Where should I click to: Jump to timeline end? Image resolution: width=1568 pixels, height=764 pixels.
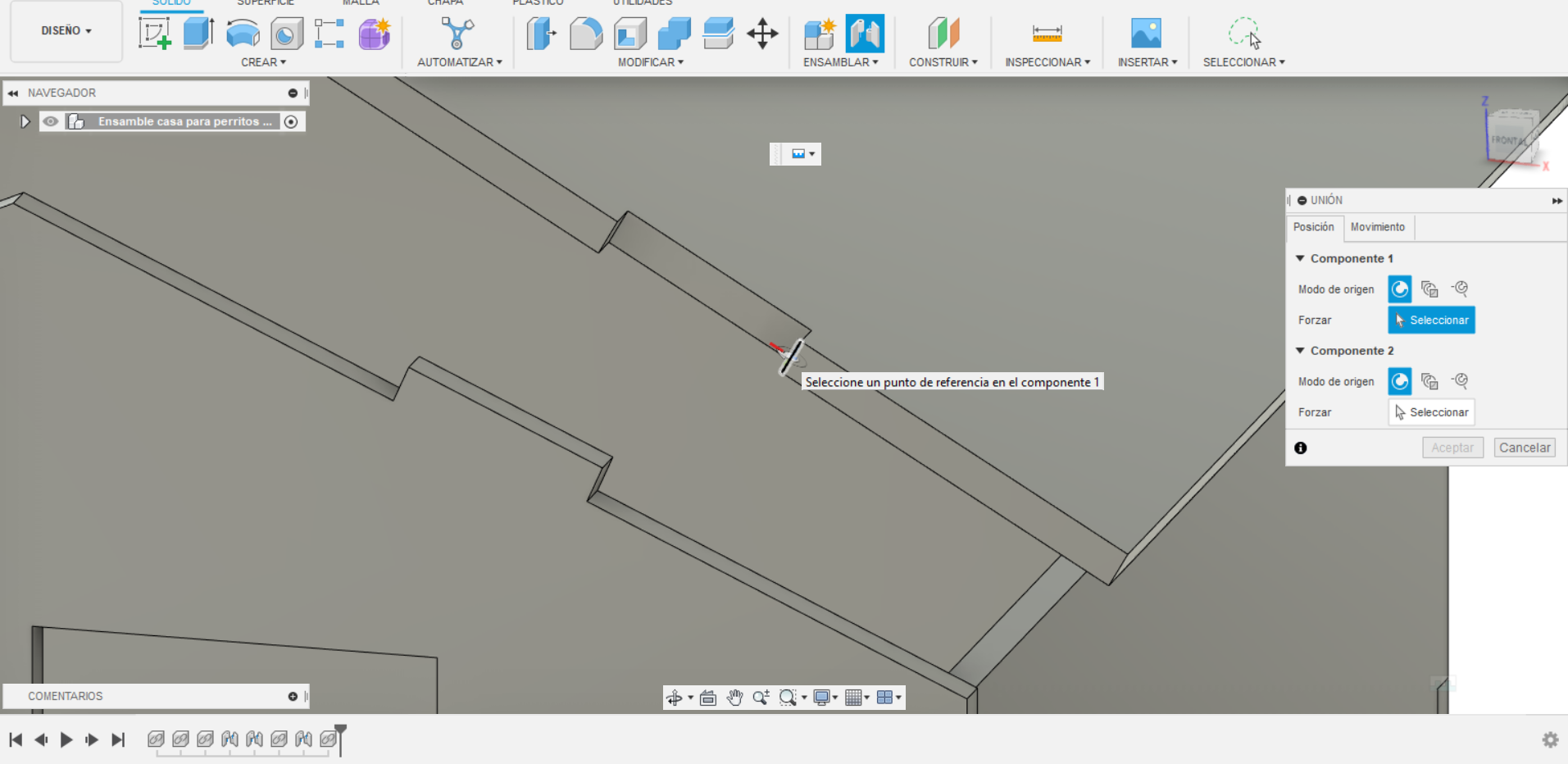pyautogui.click(x=118, y=739)
